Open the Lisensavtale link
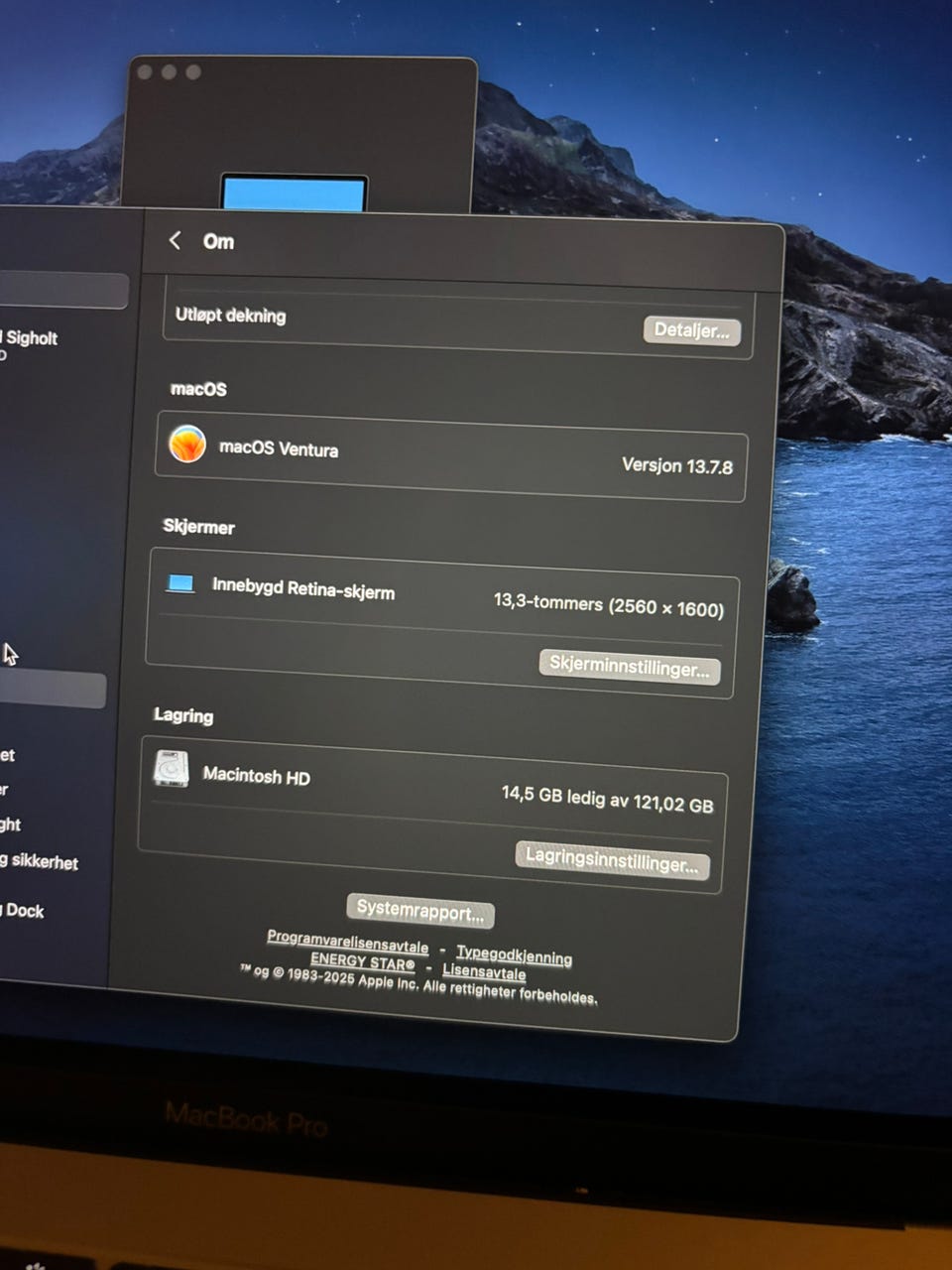 click(x=484, y=971)
